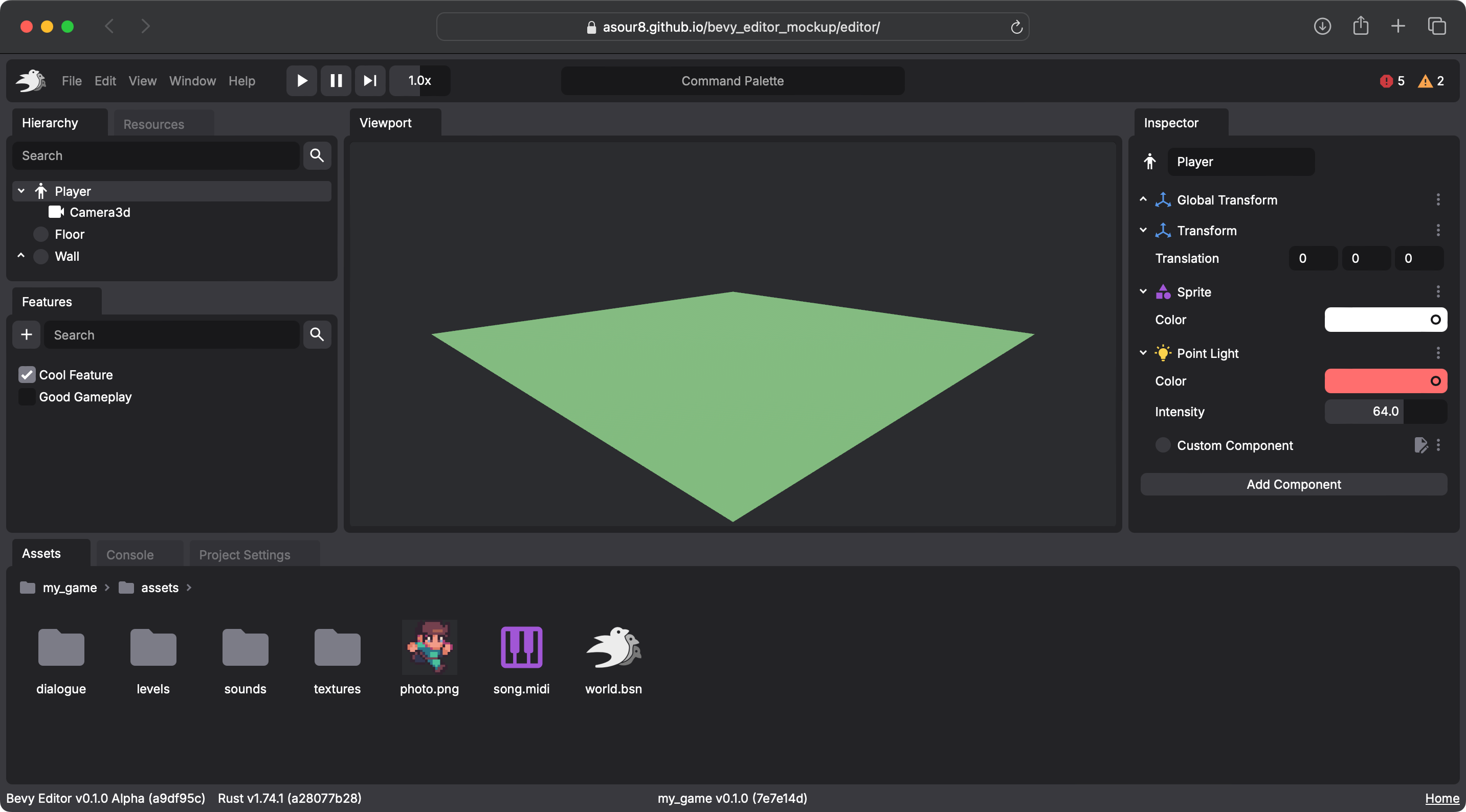Screen dimensions: 1466x812
Task: Click the plus icon to add a feature
Action: (x=26, y=334)
